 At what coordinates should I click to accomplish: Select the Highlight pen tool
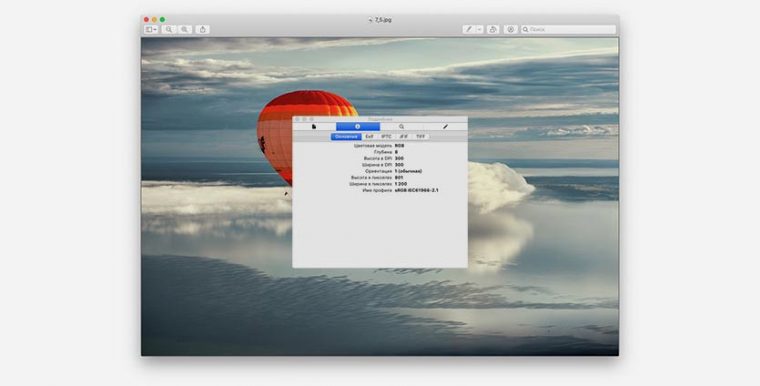(x=468, y=30)
